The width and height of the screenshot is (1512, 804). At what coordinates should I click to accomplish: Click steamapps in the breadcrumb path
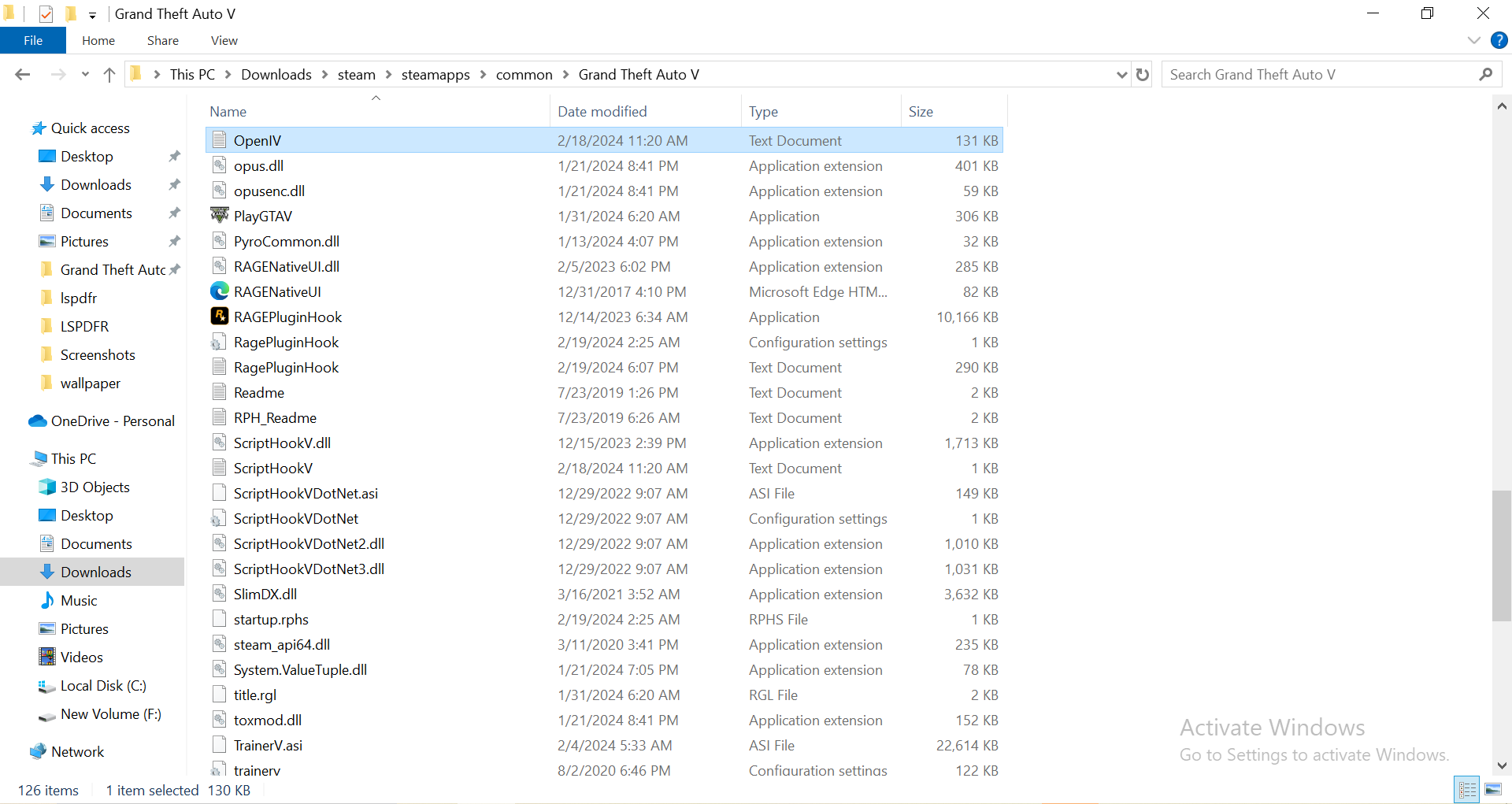coord(435,75)
